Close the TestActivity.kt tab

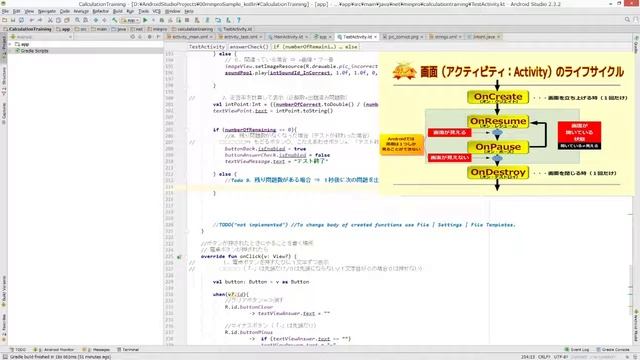point(376,37)
